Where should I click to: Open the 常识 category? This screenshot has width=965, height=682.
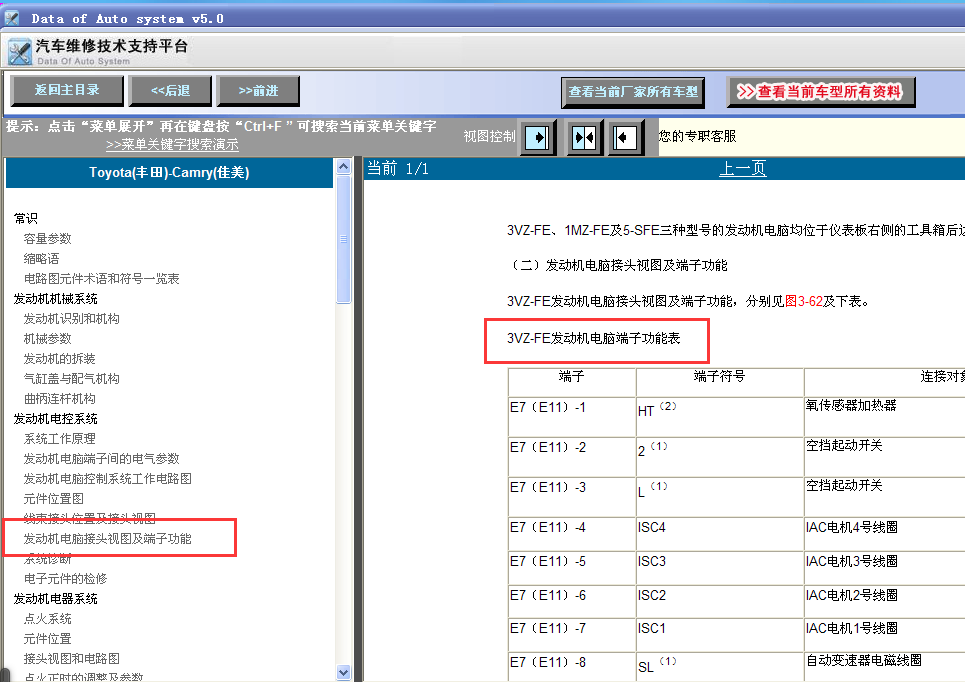(x=26, y=219)
